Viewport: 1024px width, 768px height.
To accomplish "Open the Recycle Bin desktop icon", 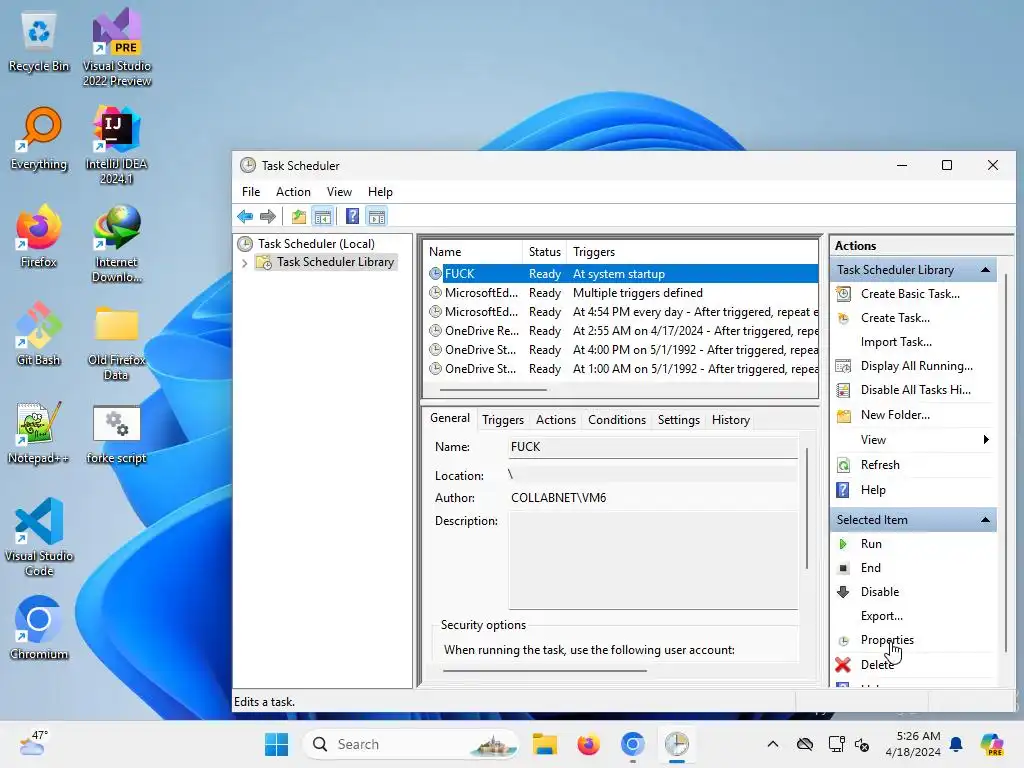I will 39,42.
